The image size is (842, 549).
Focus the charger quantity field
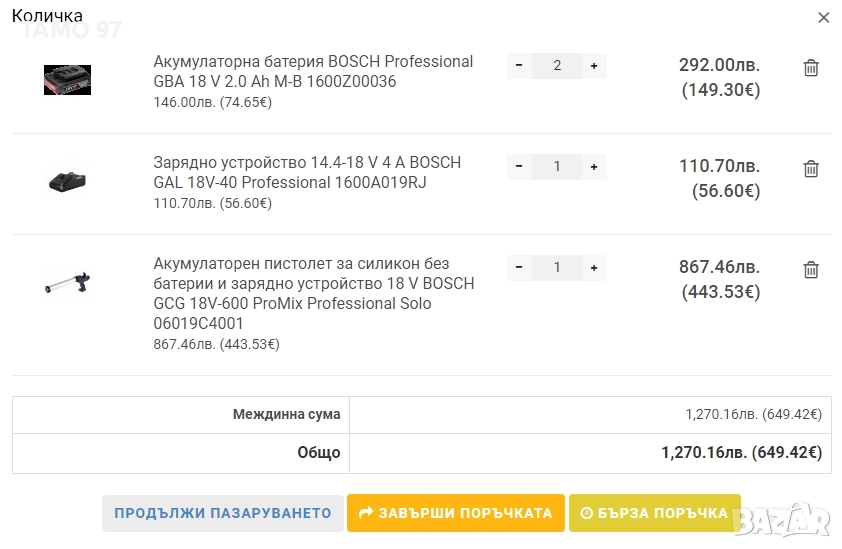coord(557,167)
